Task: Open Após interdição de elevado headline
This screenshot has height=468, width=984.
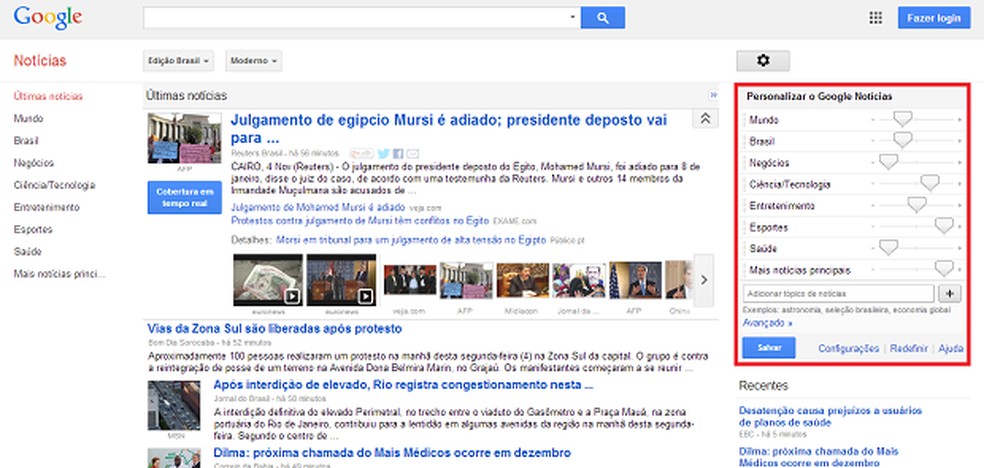Action: (404, 385)
